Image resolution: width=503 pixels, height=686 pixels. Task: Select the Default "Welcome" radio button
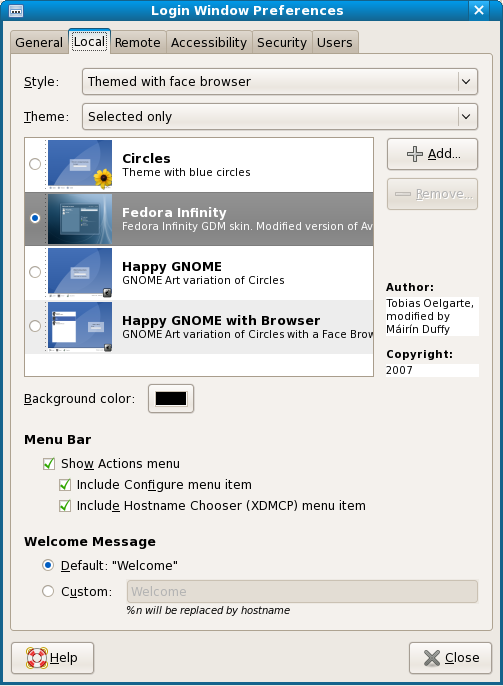(48, 565)
